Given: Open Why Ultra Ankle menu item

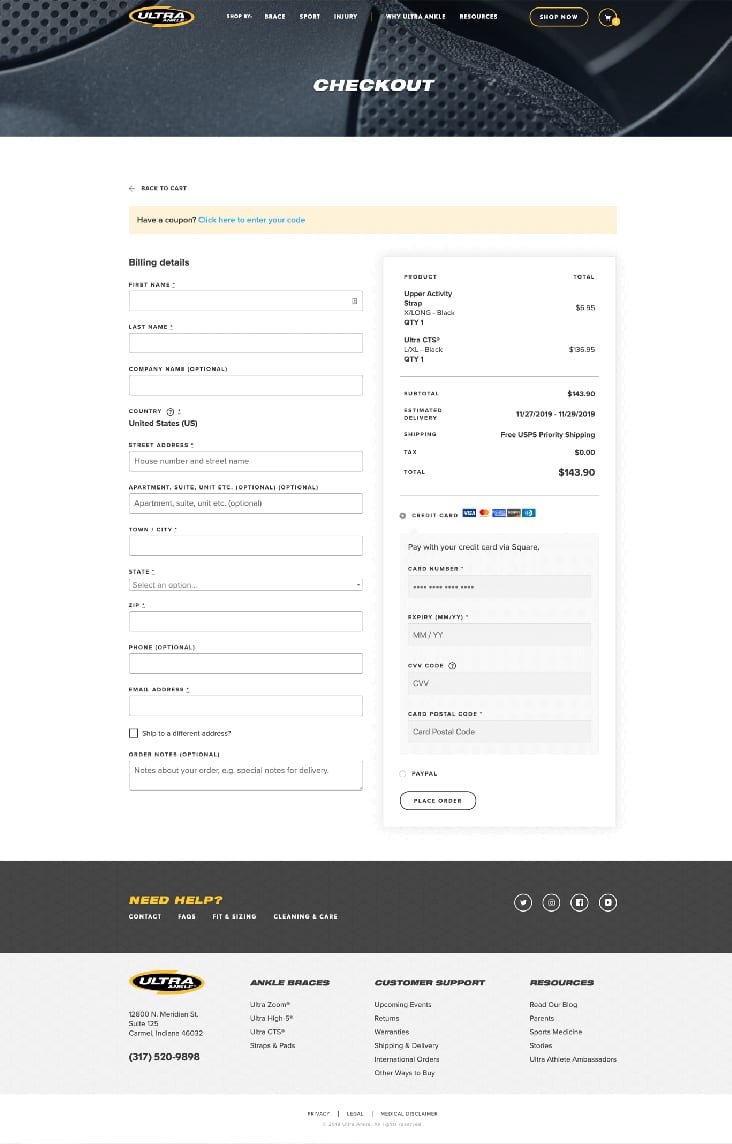Looking at the screenshot, I should click(x=415, y=16).
